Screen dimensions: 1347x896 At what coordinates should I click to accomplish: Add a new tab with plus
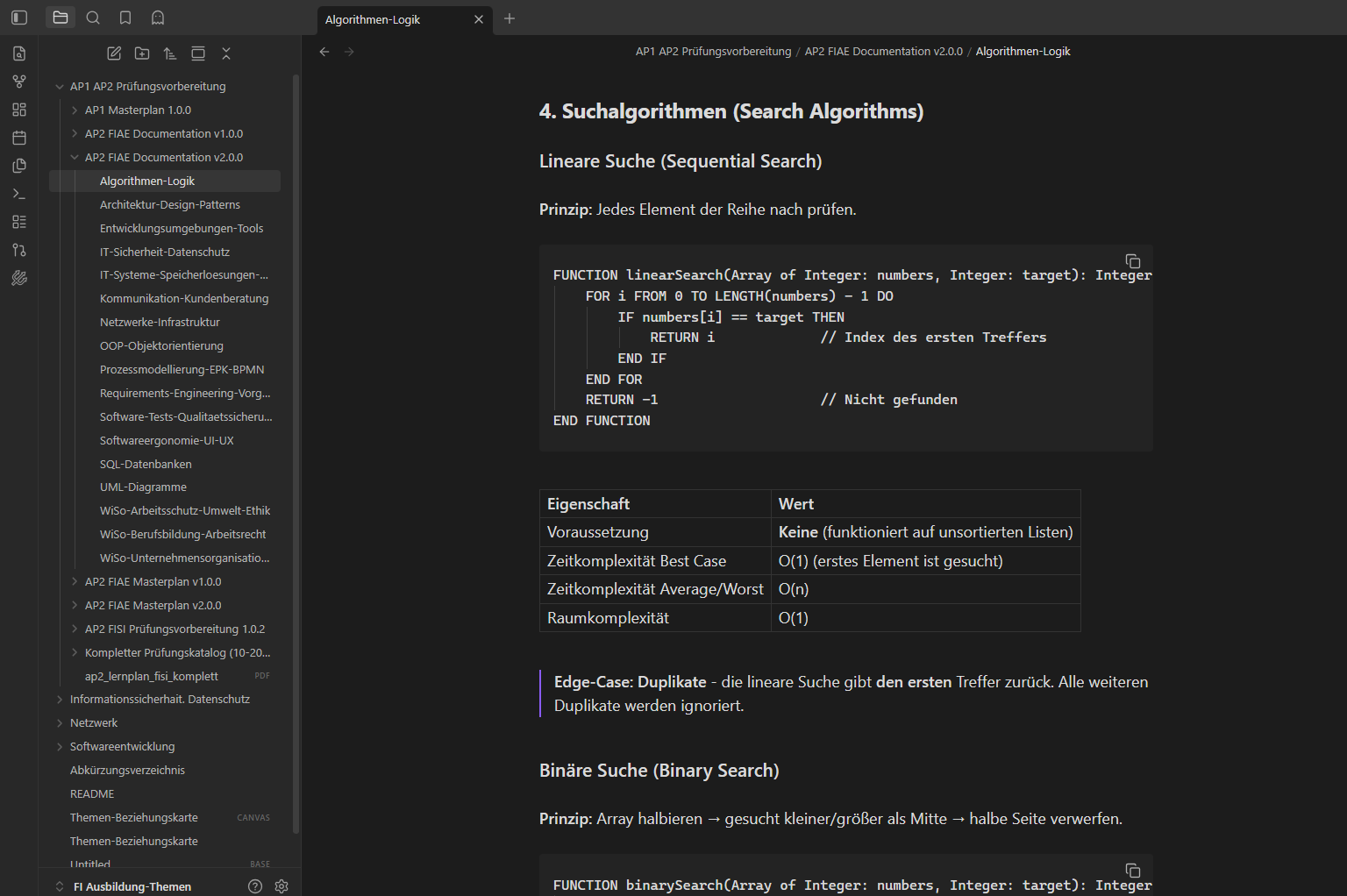510,18
